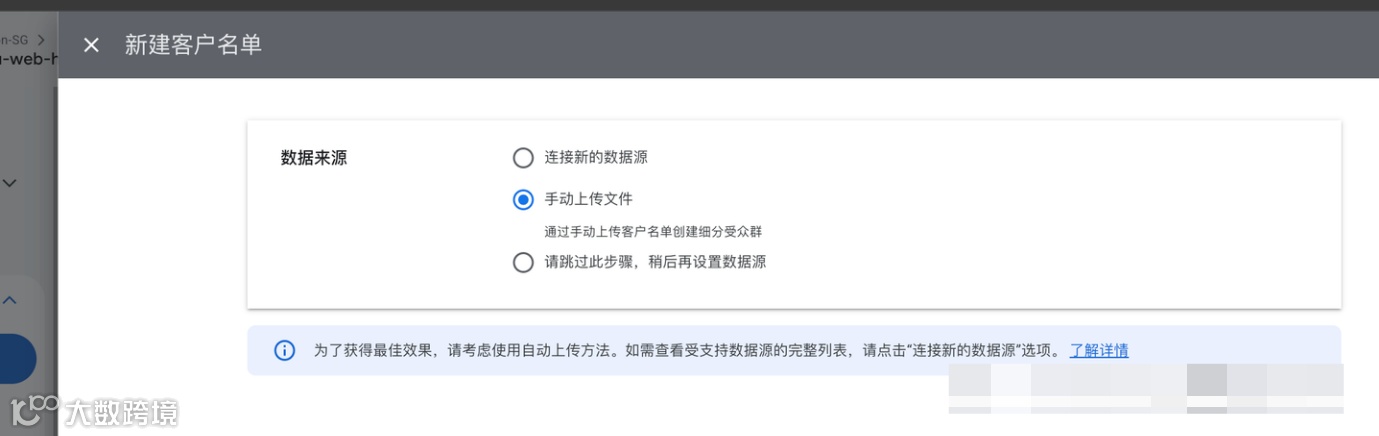
Task: Close the 新建客户名单 dialog with the X
Action: tap(91, 45)
